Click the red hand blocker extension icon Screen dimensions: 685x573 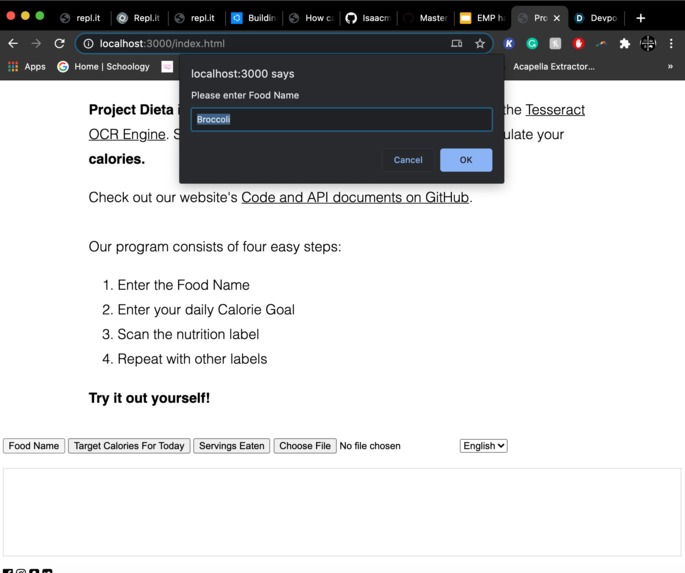578,44
